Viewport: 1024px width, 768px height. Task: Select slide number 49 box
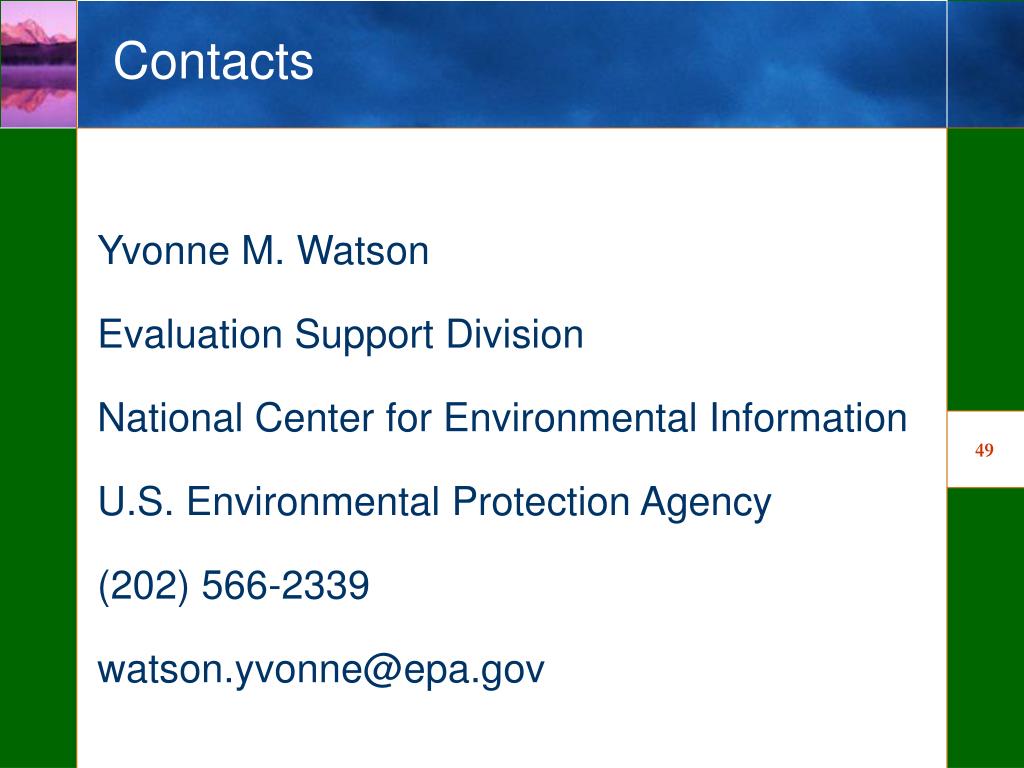point(985,449)
